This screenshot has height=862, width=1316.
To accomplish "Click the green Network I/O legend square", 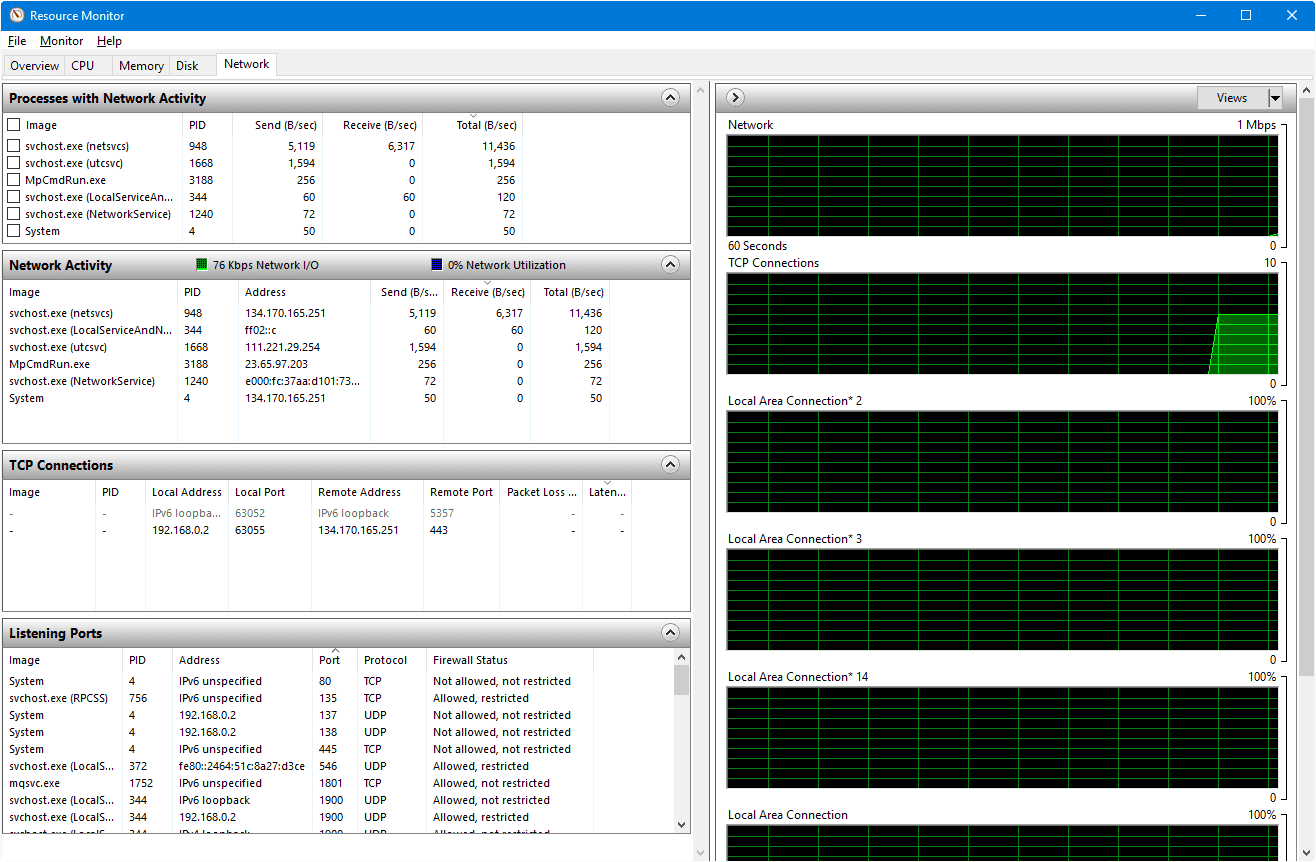I will click(202, 265).
